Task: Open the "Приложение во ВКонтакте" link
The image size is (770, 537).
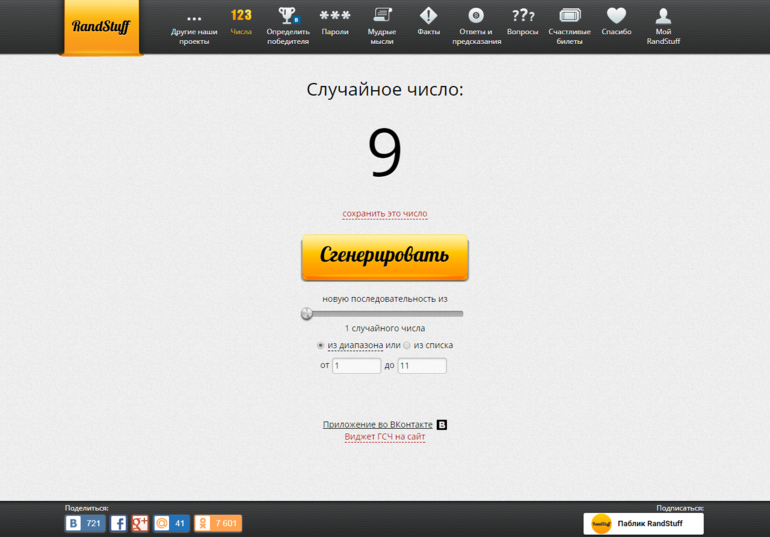Action: (378, 425)
